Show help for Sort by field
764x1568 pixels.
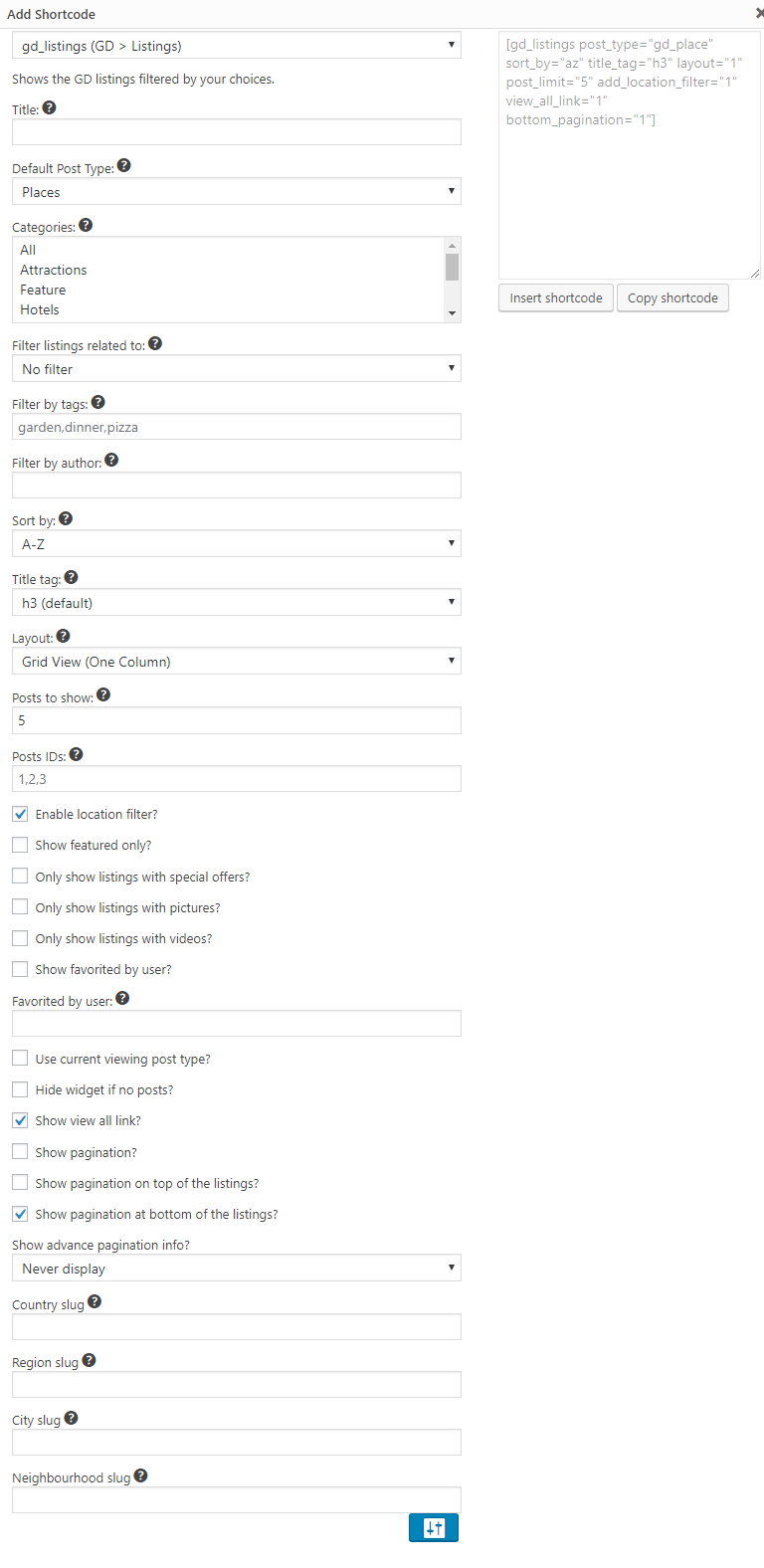[x=66, y=518]
